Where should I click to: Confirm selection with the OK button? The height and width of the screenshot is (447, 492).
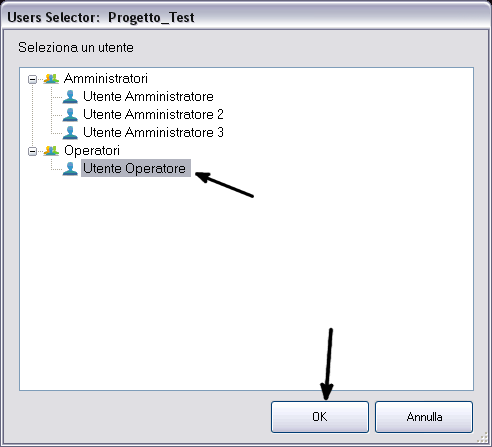[320, 417]
